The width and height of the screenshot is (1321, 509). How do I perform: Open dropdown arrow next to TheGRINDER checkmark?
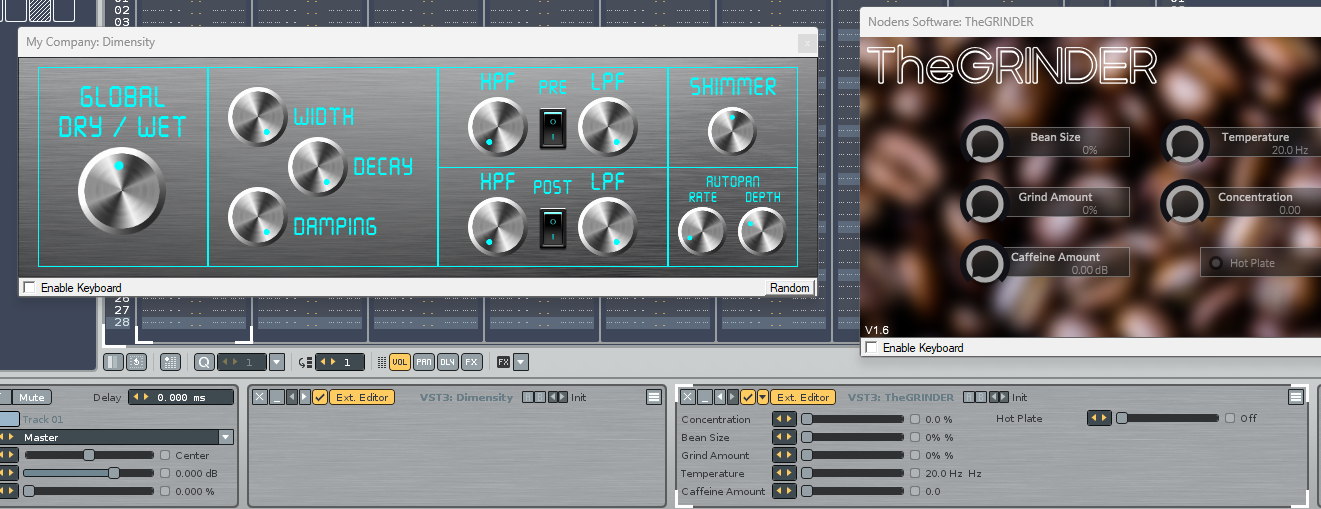coord(763,397)
